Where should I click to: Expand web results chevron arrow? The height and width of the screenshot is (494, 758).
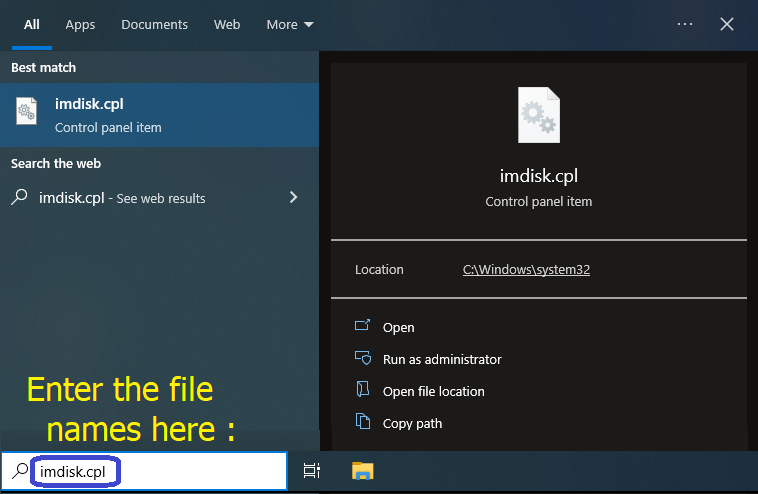tap(293, 197)
